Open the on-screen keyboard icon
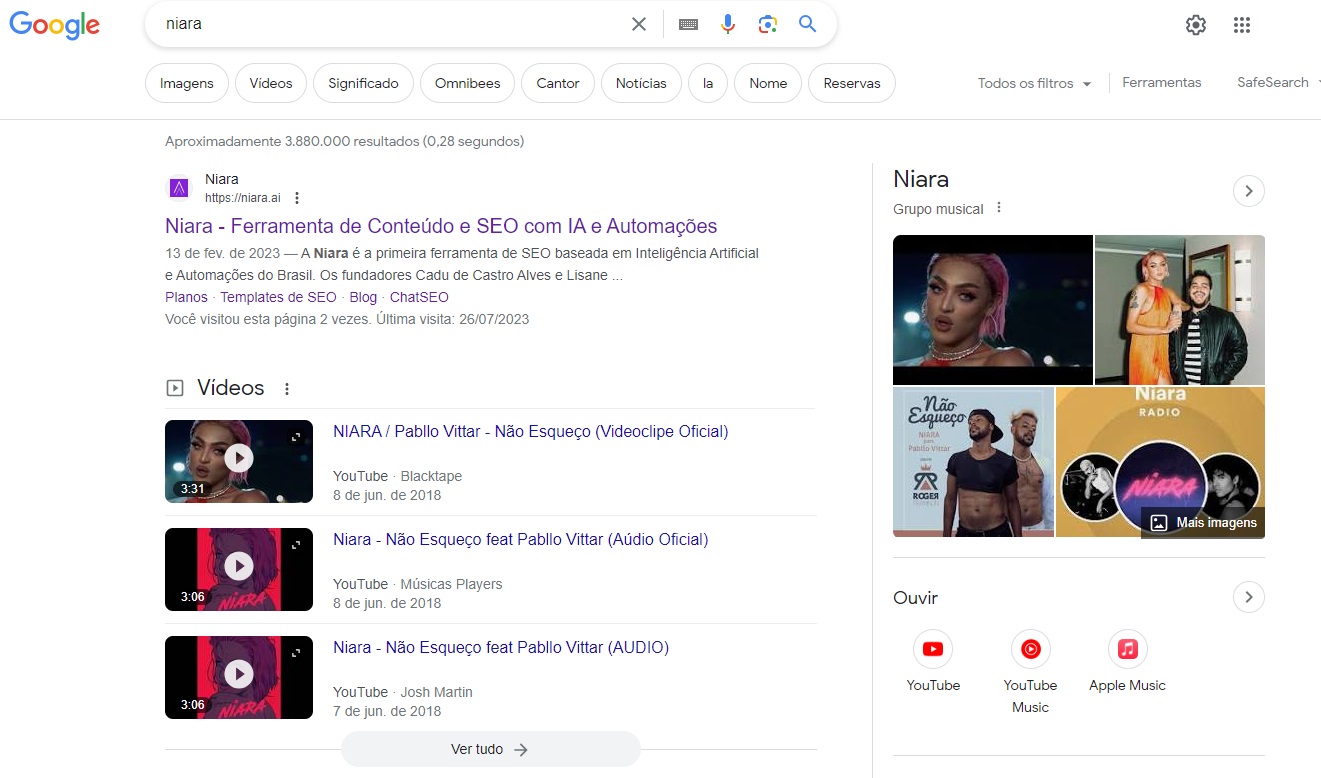This screenshot has width=1321, height=778. pyautogui.click(x=688, y=23)
